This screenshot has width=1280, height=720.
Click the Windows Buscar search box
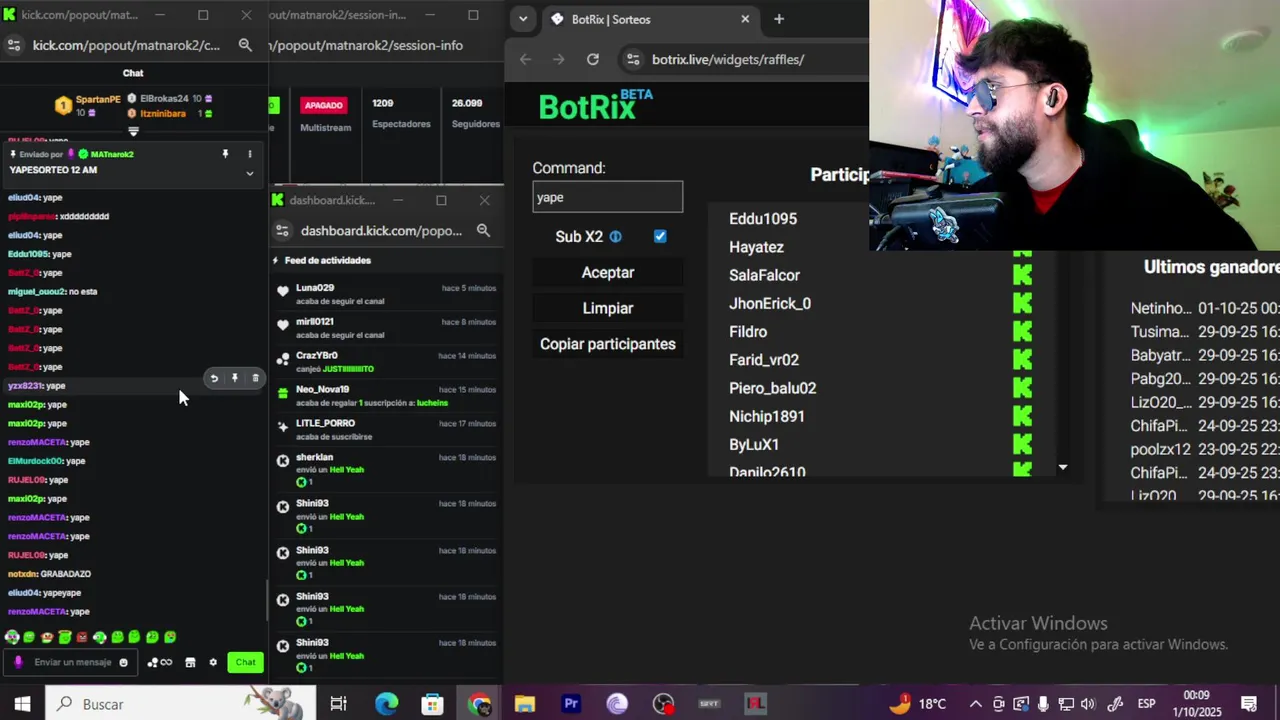(x=180, y=704)
